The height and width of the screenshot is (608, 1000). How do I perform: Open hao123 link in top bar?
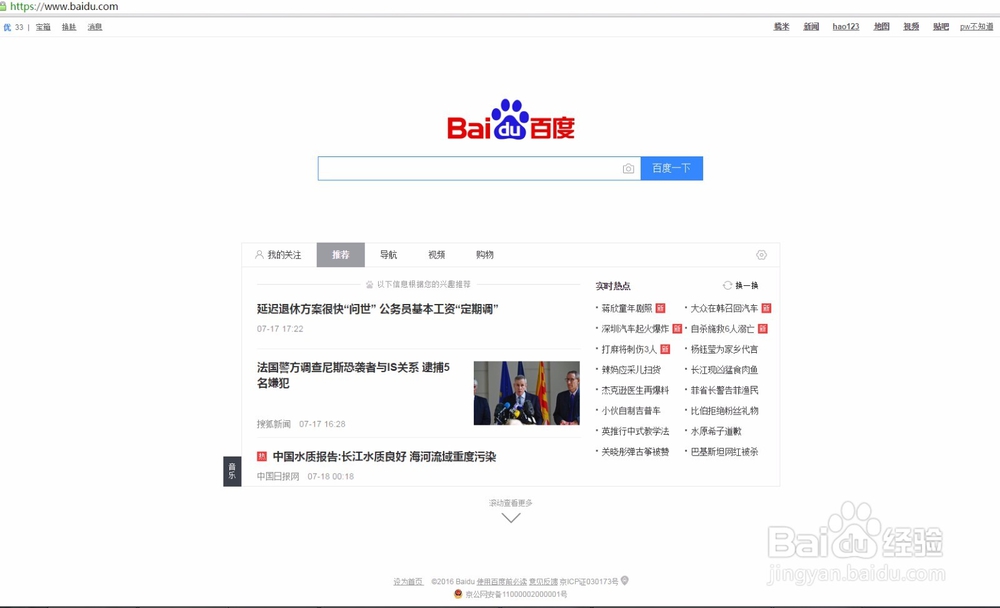click(x=846, y=27)
